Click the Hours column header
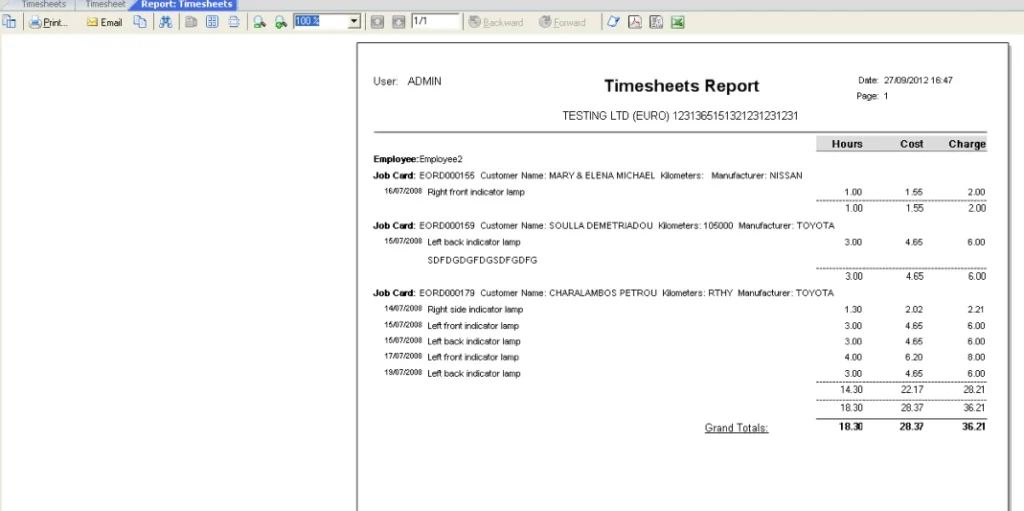1024x511 pixels. coord(847,144)
